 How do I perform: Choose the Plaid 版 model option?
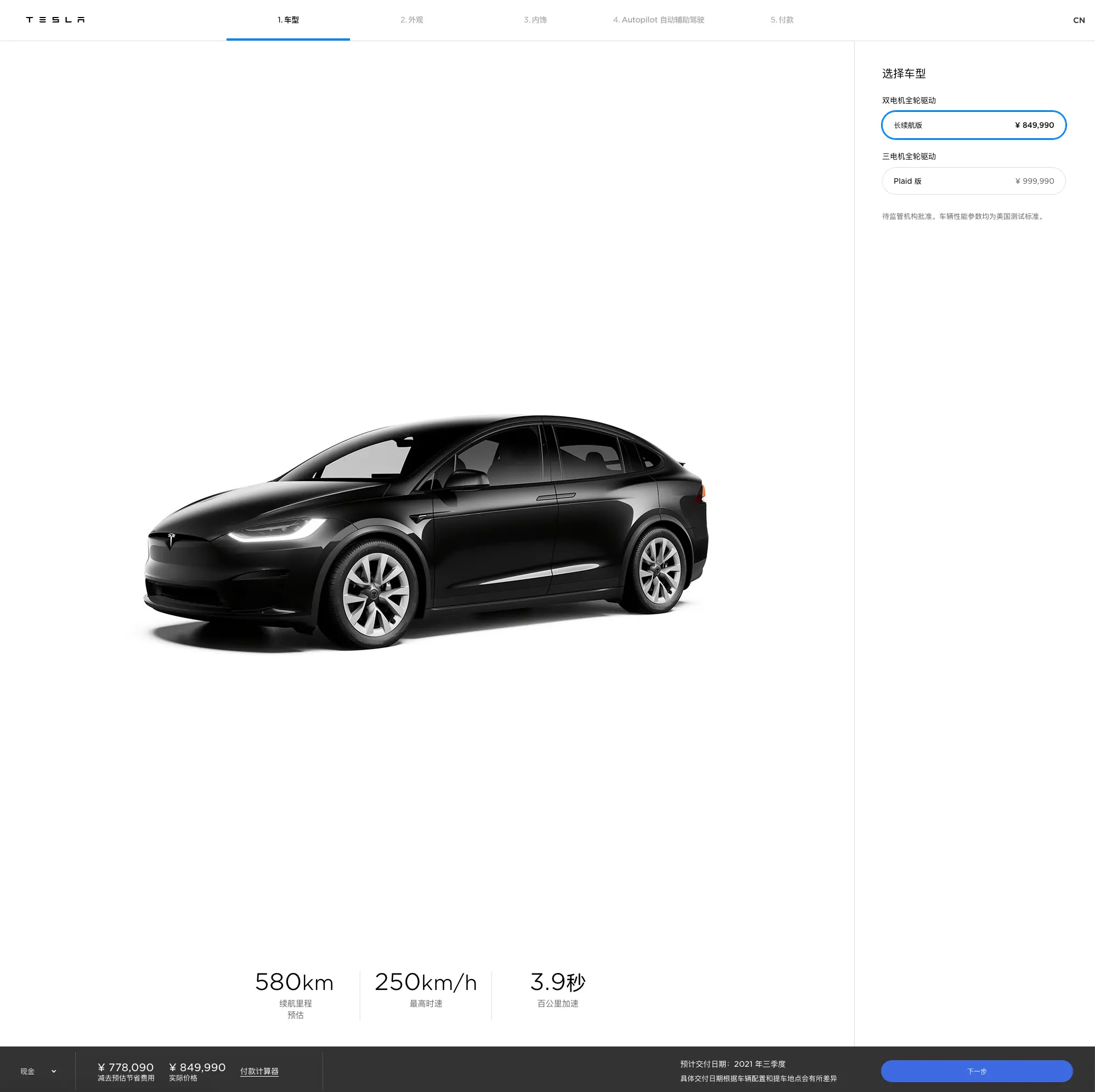pos(973,181)
